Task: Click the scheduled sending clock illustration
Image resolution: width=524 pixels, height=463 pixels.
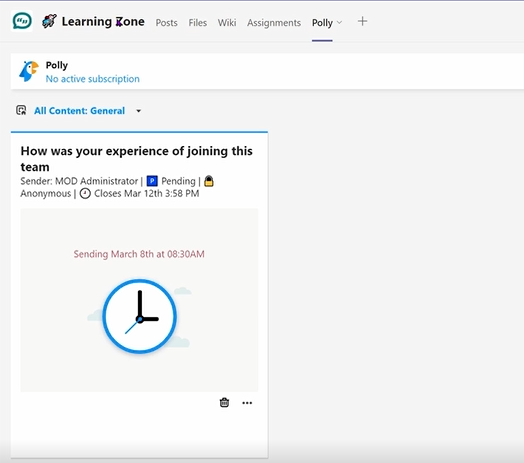Action: [x=139, y=316]
